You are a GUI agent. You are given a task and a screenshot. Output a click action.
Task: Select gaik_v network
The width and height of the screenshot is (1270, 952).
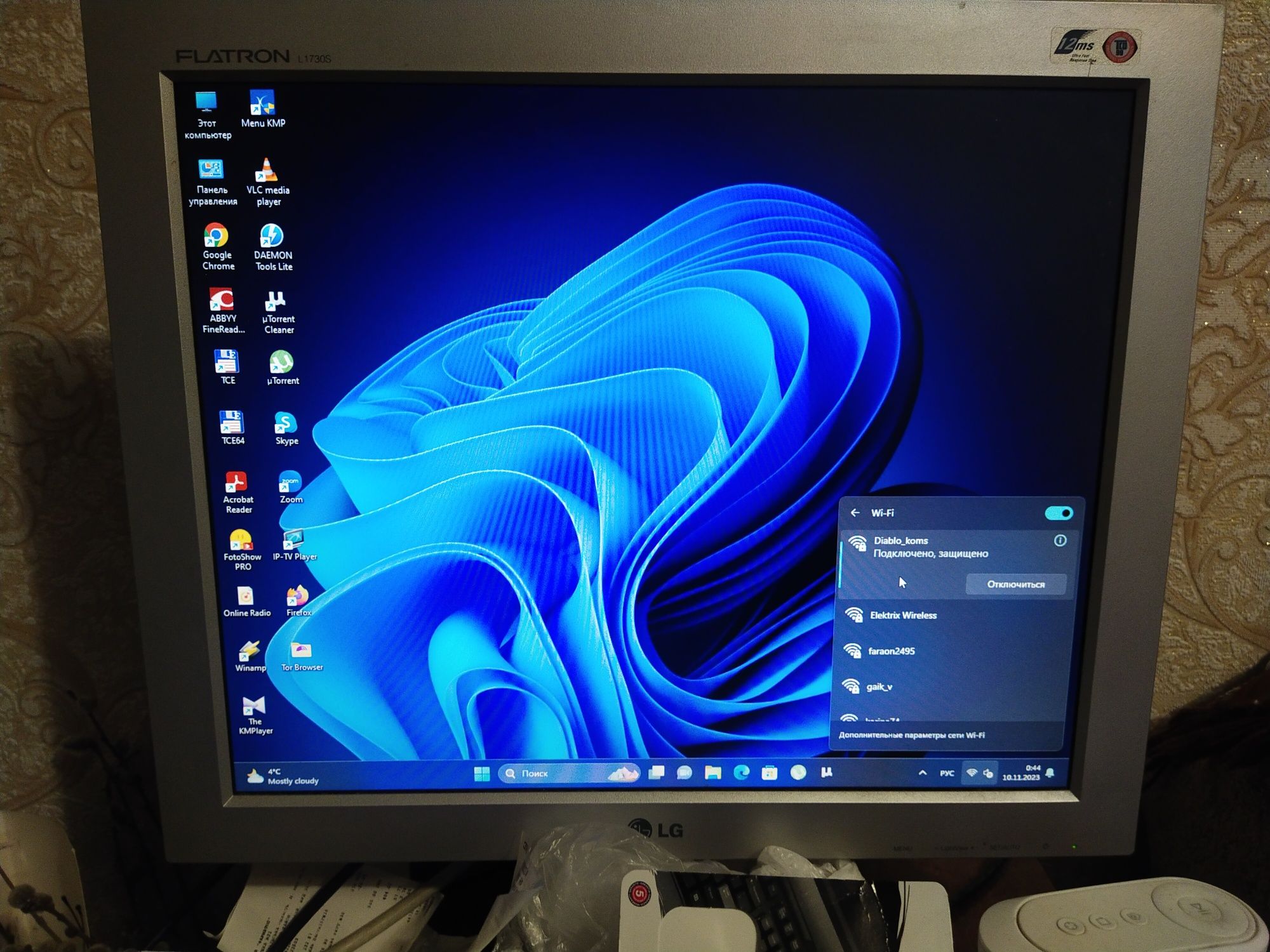[x=952, y=686]
